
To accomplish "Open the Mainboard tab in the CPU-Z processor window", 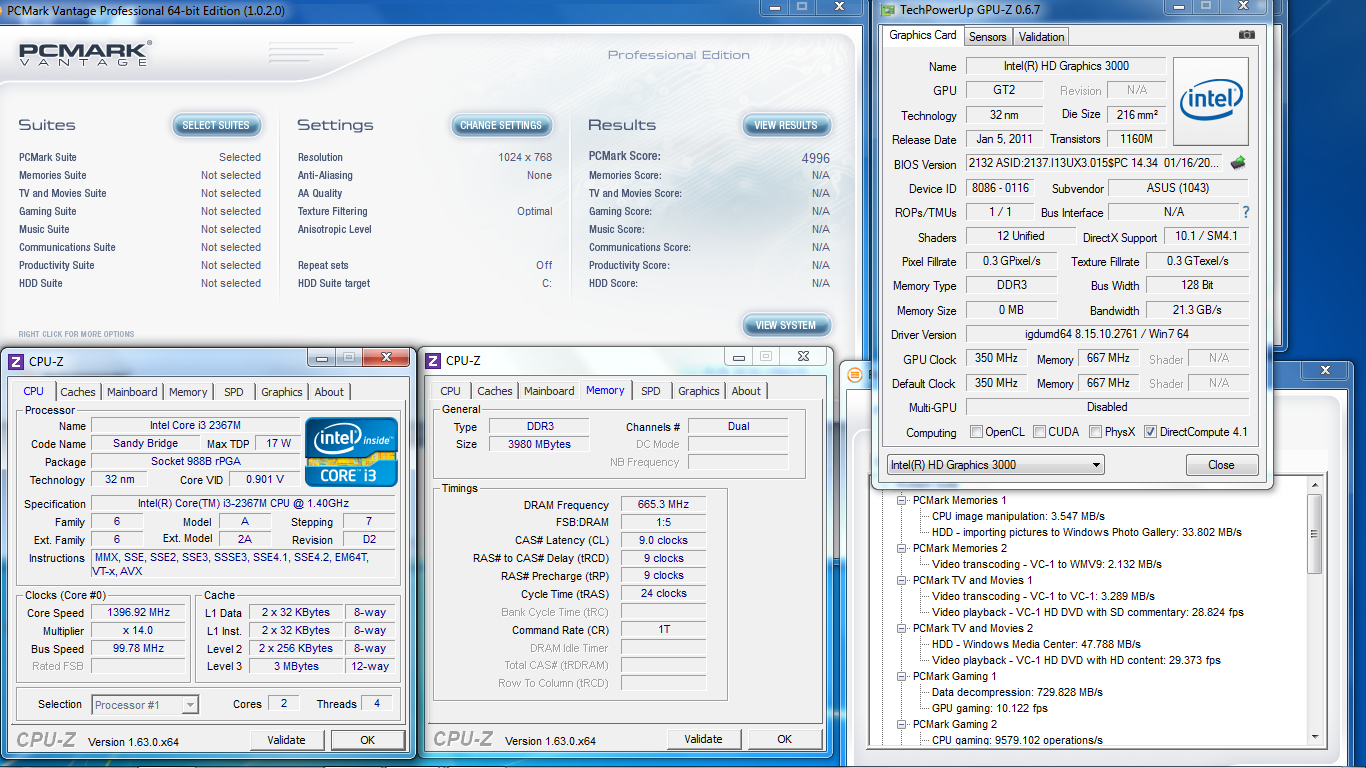I will click(x=132, y=392).
